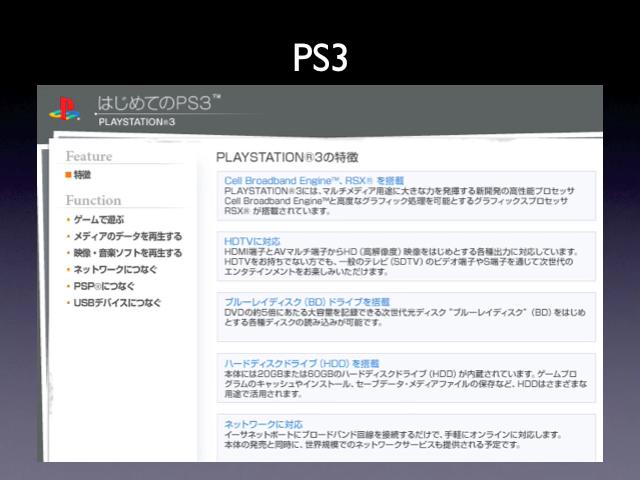The height and width of the screenshot is (480, 640).
Task: Follow the ブルーレイディスク (BD) ドライブを搭載 link
Action: [x=307, y=302]
